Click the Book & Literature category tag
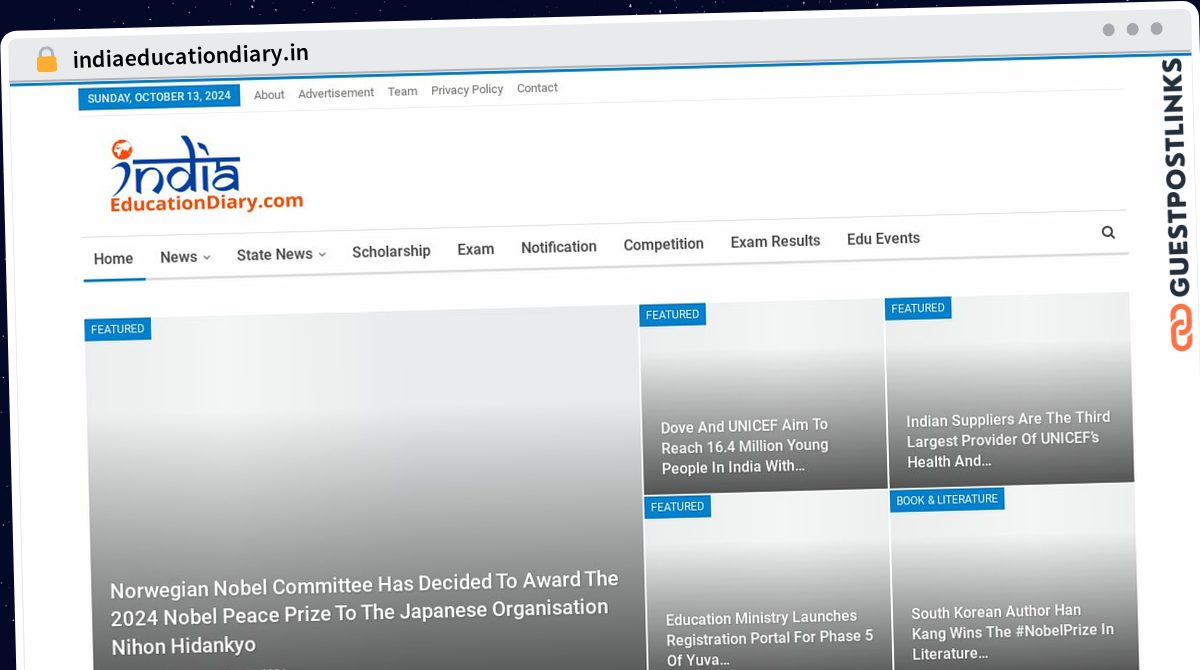1200x670 pixels. 947,500
